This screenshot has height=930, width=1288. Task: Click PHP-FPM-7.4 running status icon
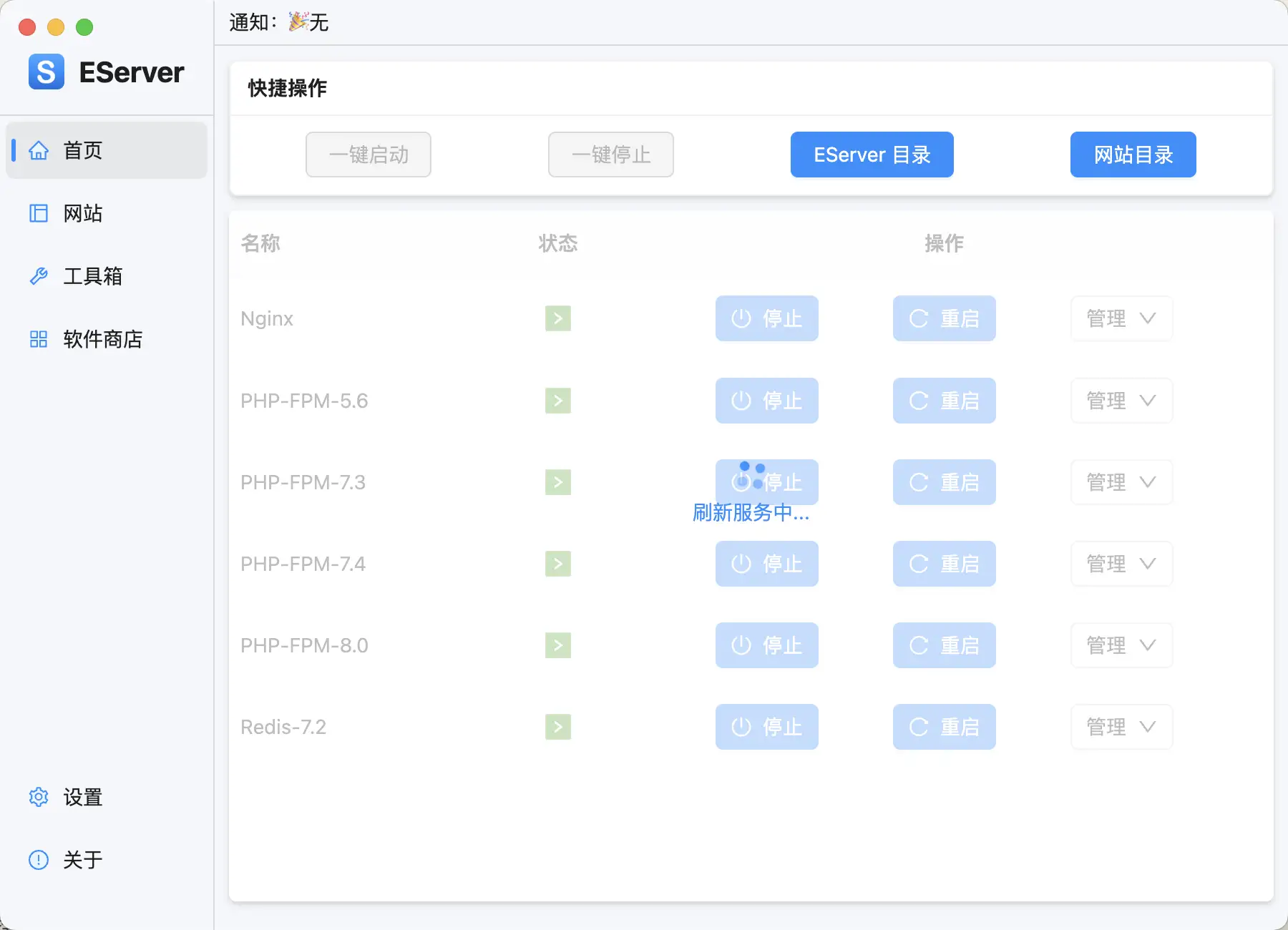click(558, 564)
